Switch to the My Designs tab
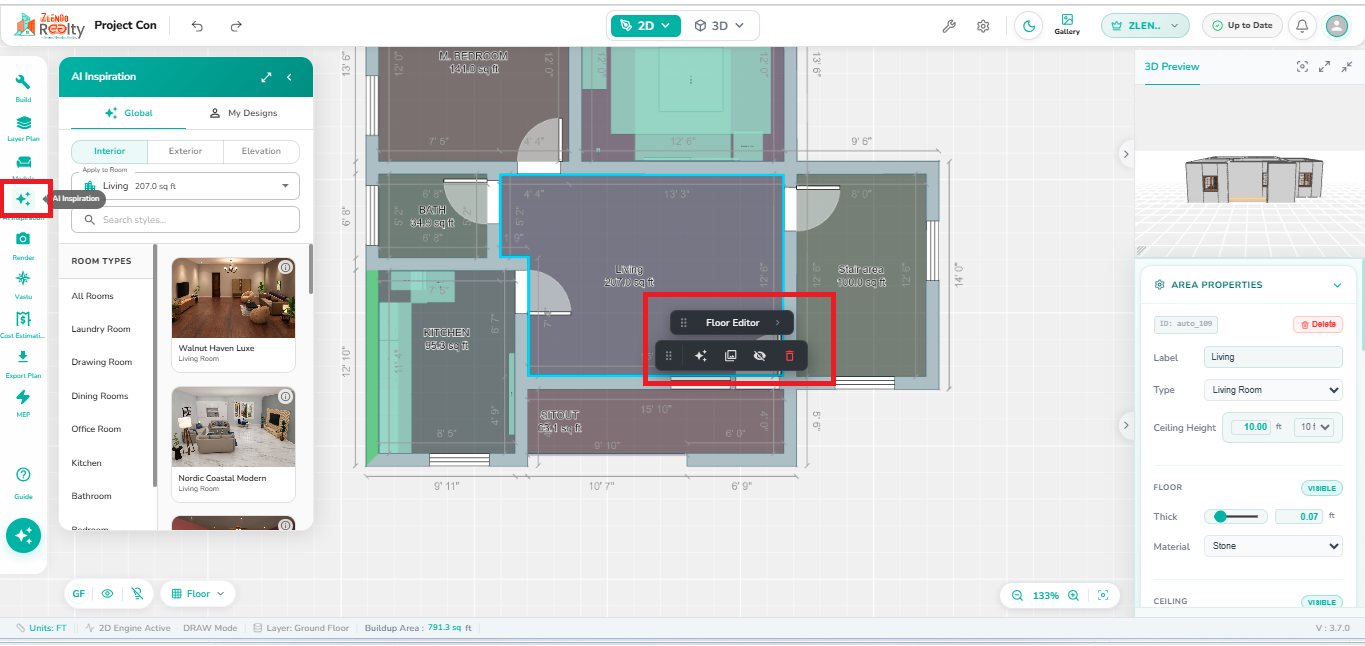This screenshot has width=1365, height=646. (243, 113)
